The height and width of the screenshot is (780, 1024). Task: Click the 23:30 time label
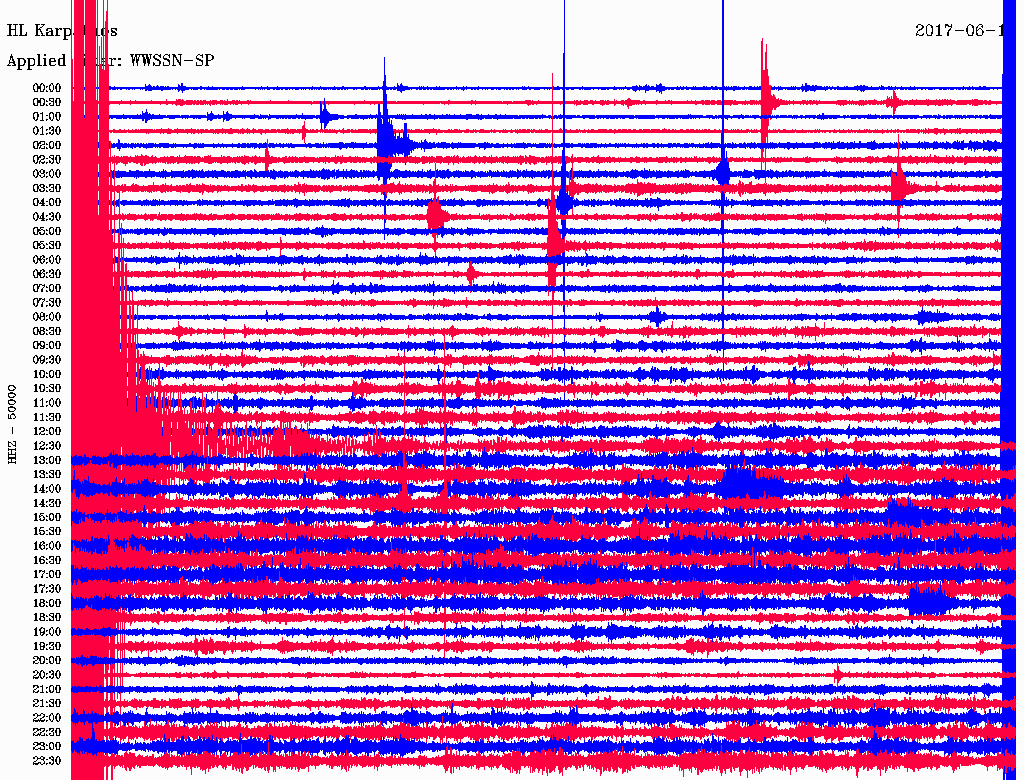tap(47, 761)
